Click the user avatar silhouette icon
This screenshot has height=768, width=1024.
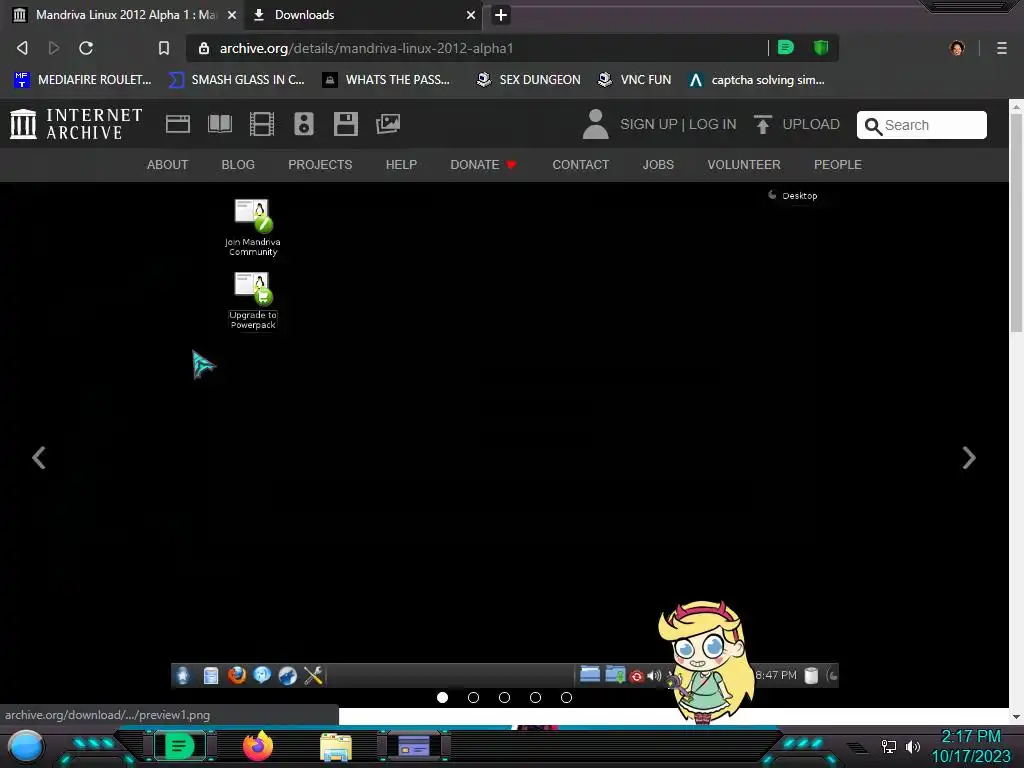click(x=595, y=124)
